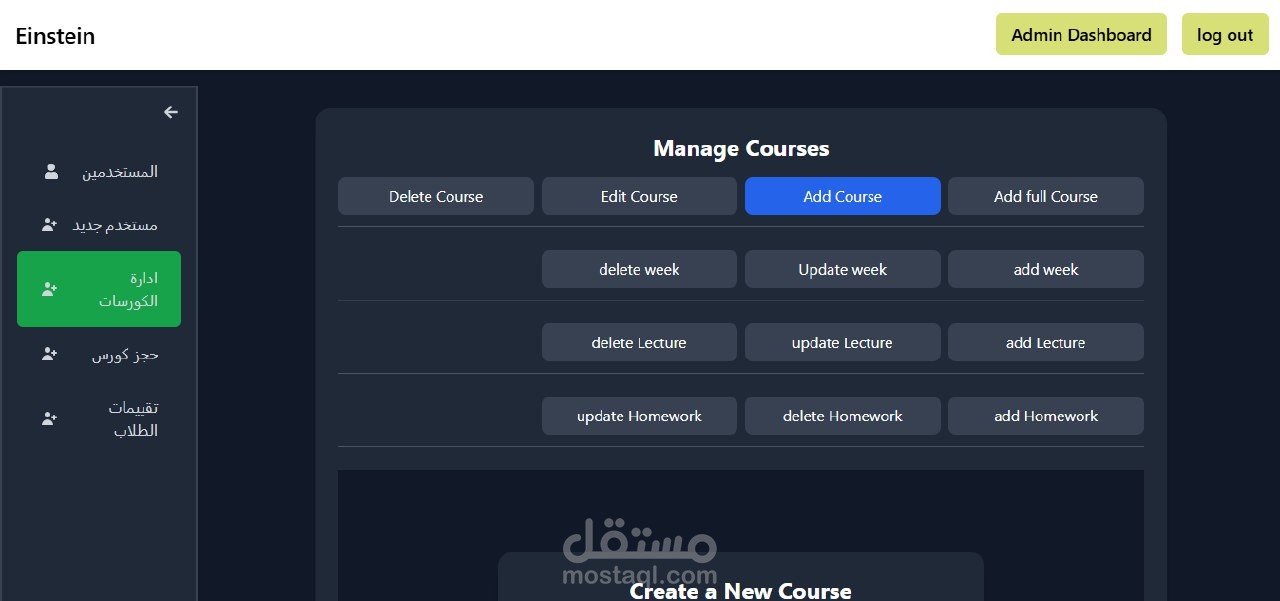
Task: Click the update Homework button
Action: click(639, 416)
